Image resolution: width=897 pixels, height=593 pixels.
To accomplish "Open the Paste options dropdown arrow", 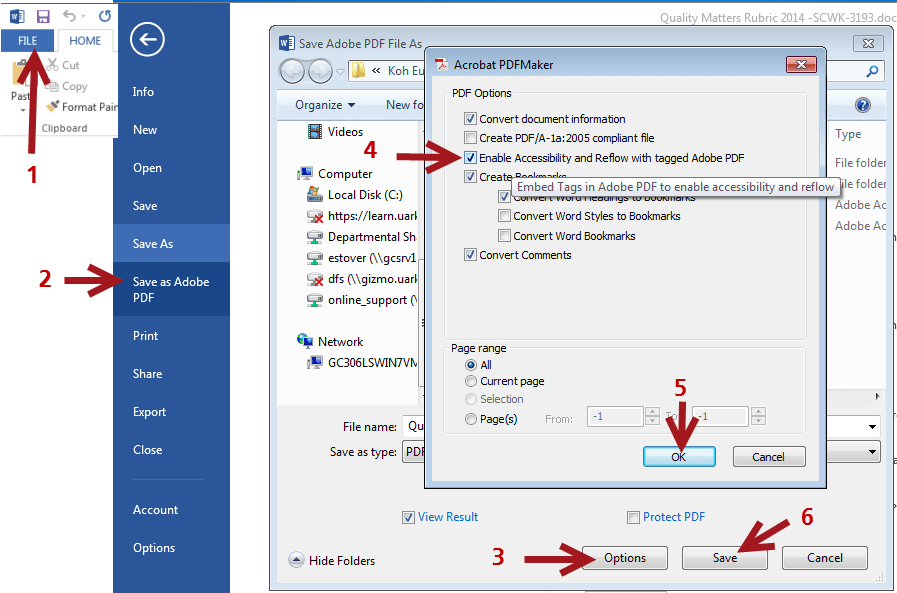I will tap(22, 109).
